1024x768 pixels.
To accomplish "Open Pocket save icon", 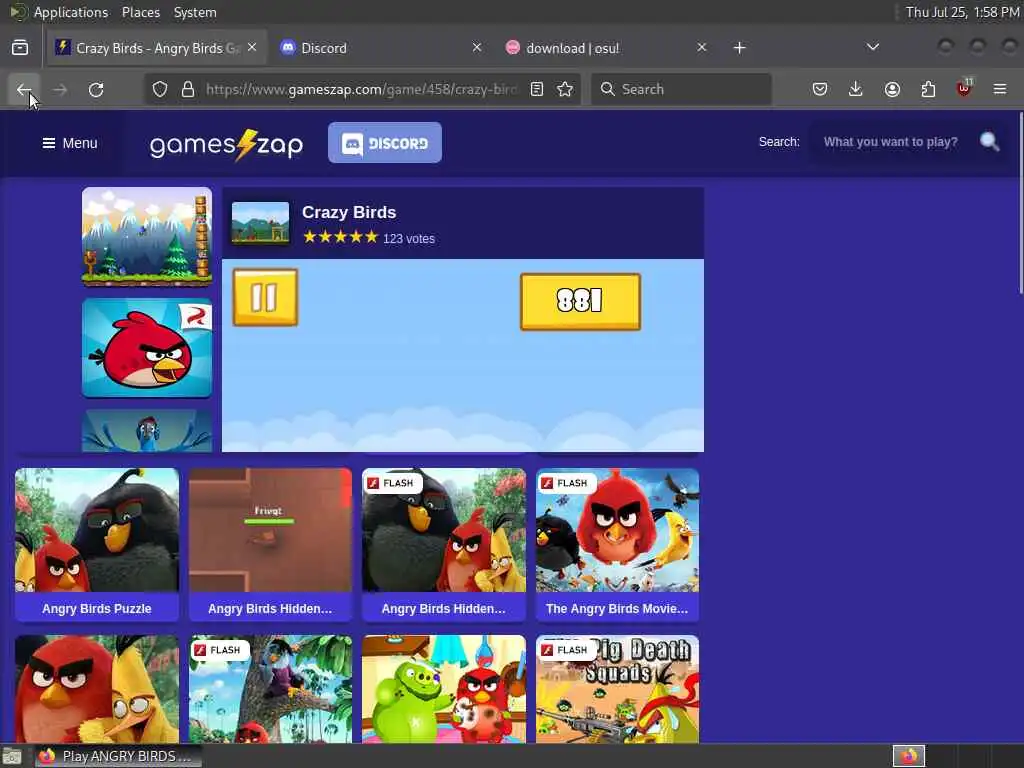I will pyautogui.click(x=820, y=89).
